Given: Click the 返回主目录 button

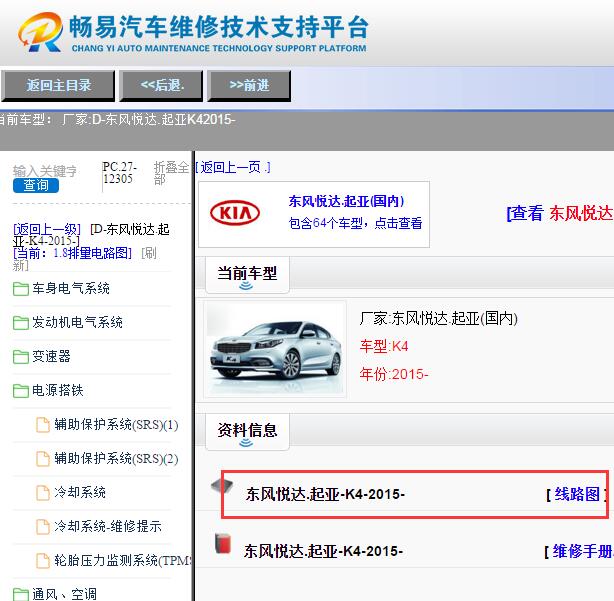Looking at the screenshot, I should (58, 85).
